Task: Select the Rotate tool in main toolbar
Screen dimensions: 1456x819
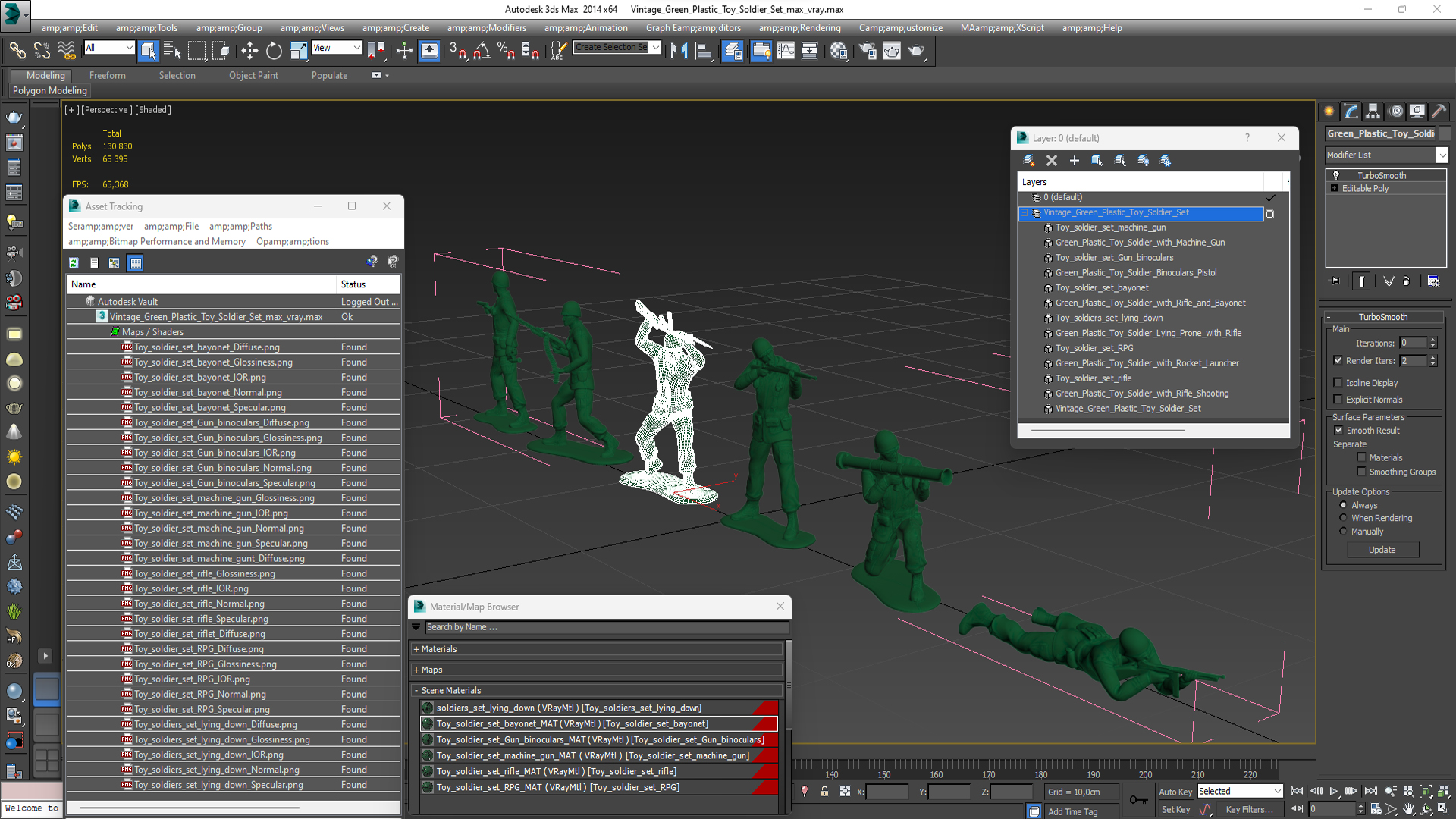Action: [x=274, y=51]
